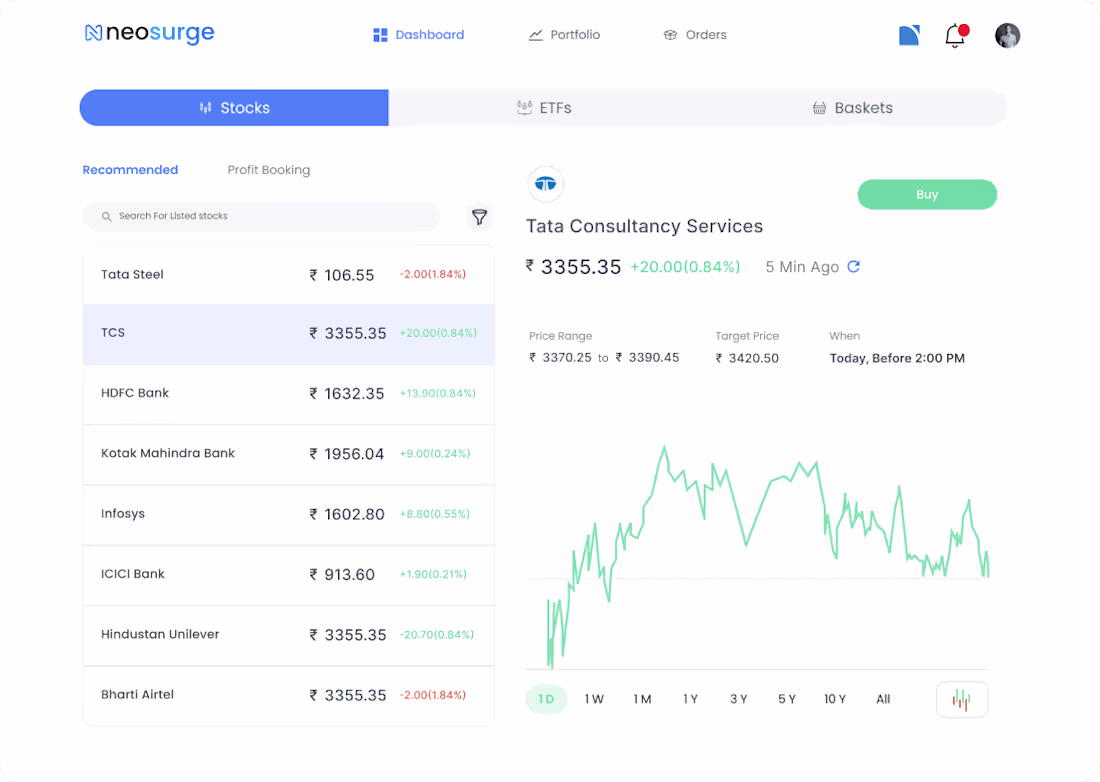Open the Profit Booking sub-tab
This screenshot has width=1100, height=782.
[269, 170]
